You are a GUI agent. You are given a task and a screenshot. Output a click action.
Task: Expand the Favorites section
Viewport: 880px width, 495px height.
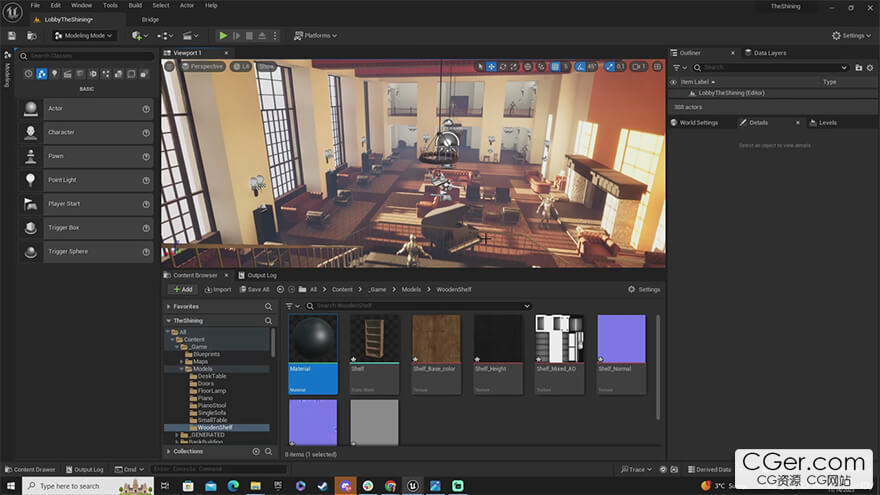pos(168,306)
